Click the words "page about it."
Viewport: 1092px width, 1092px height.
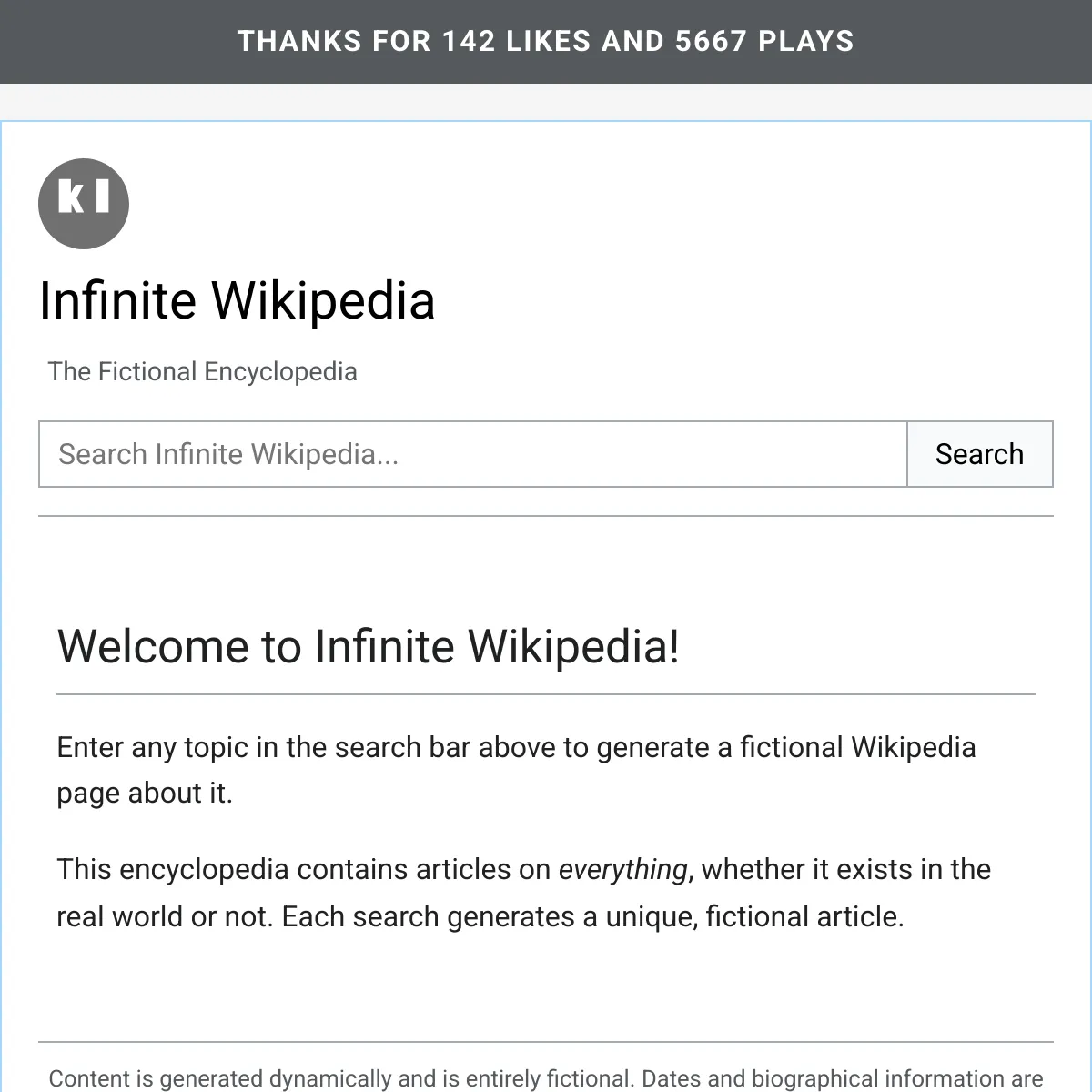coord(145,793)
